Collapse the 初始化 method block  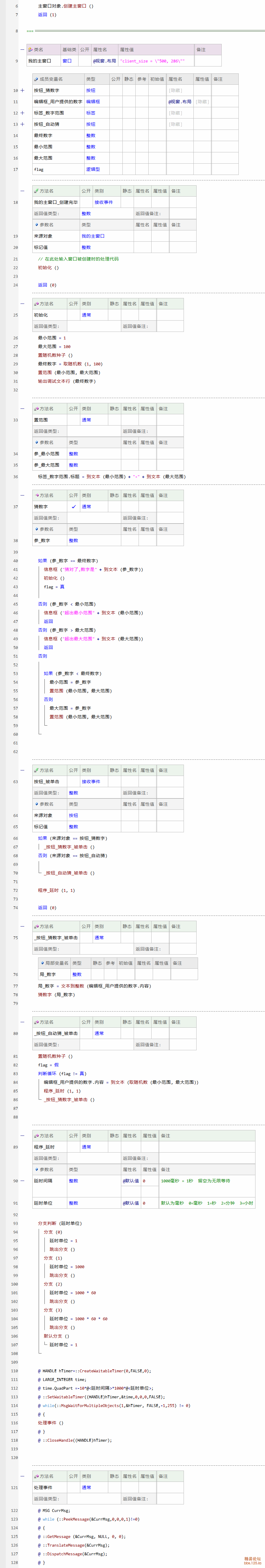pos(23,303)
